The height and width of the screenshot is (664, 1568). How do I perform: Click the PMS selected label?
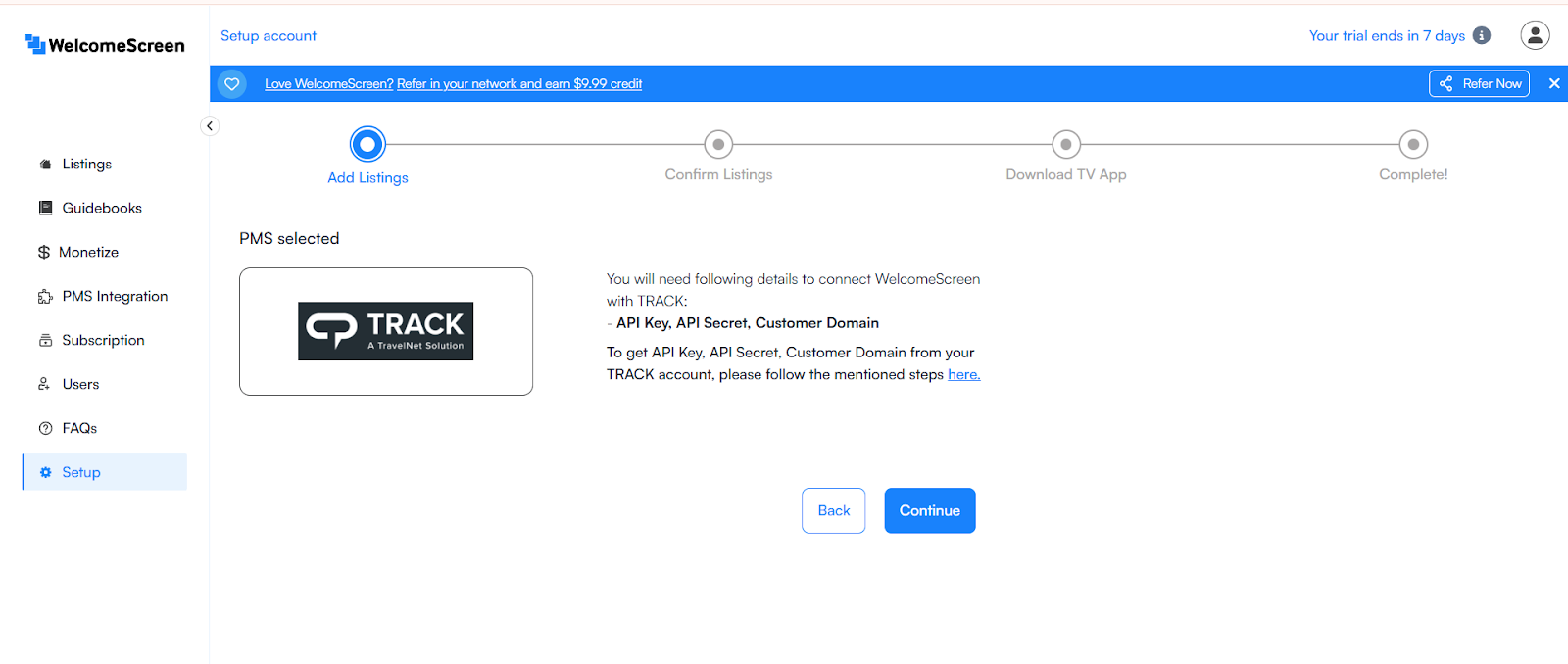pos(289,238)
